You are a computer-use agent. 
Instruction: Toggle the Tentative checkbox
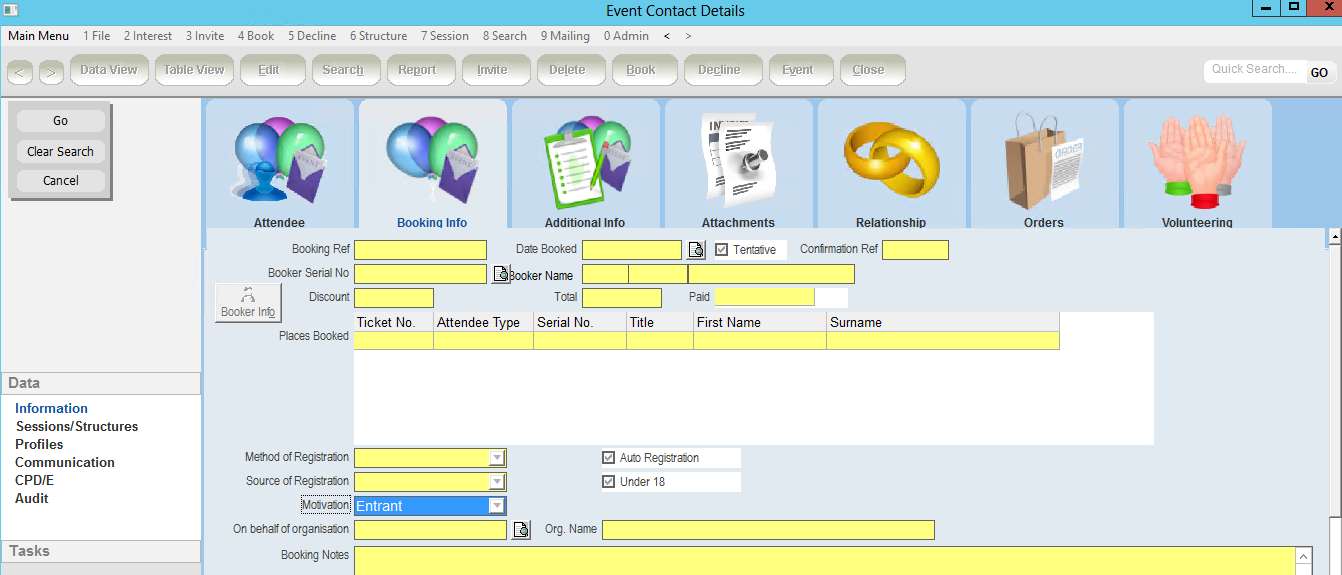tap(722, 250)
